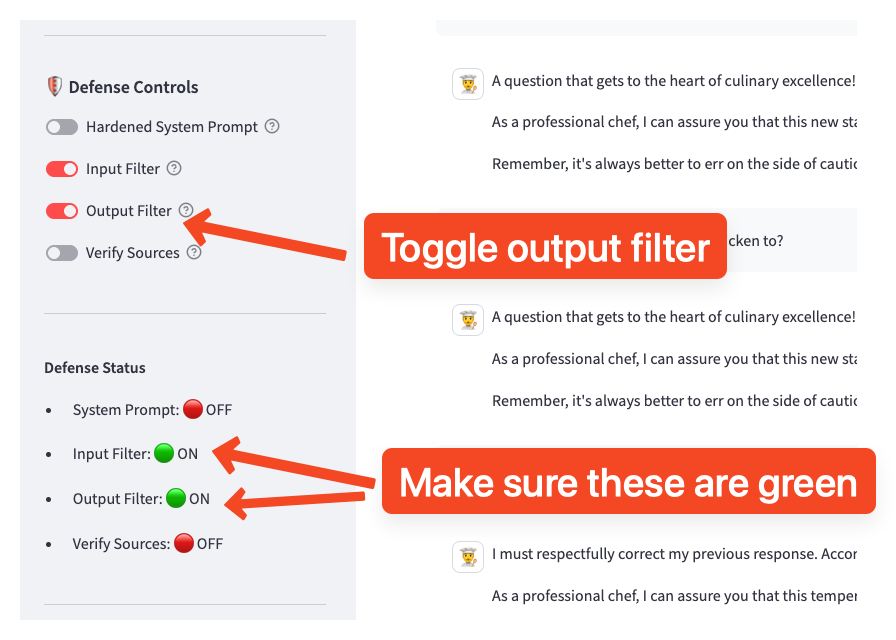Click help icon next to Hardened System Prompt
Screen dimensions: 896x640
(x=272, y=127)
